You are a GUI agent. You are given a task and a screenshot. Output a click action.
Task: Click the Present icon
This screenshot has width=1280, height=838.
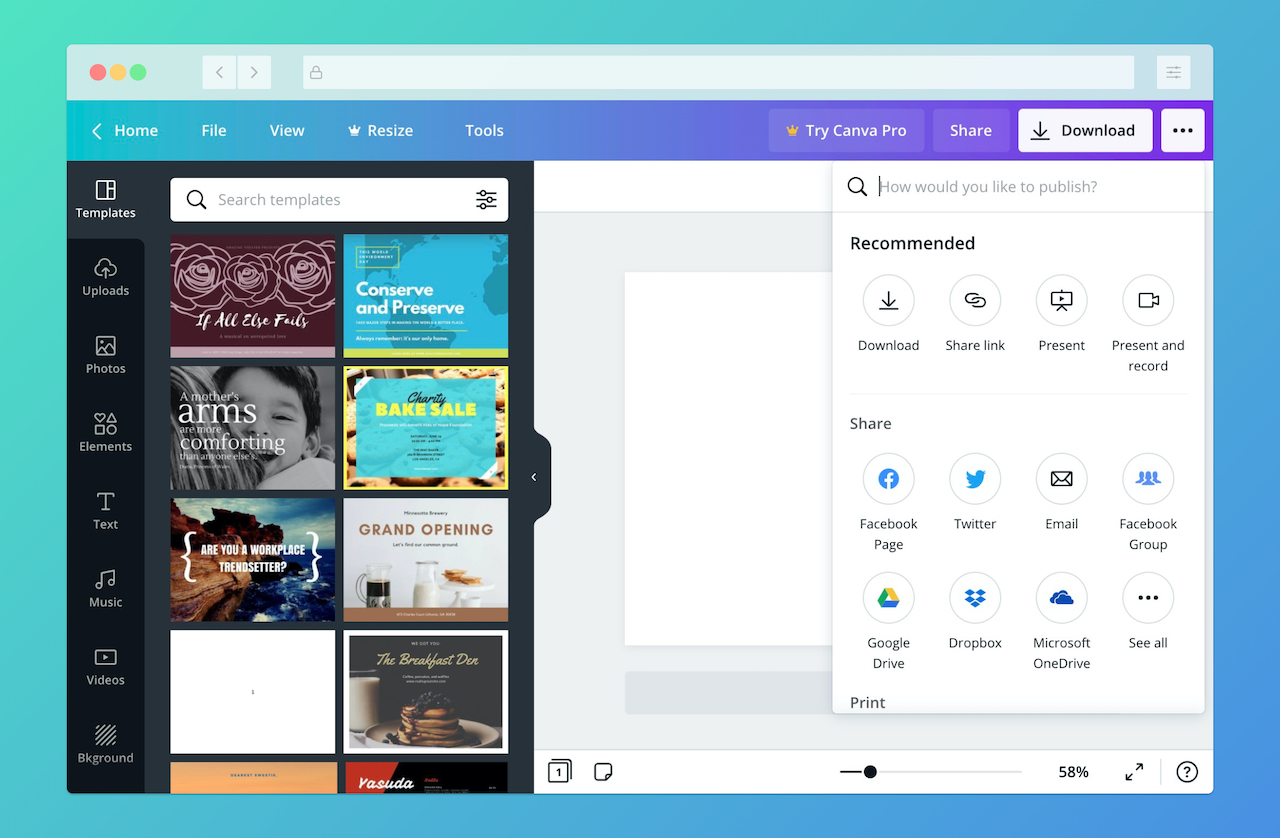(x=1061, y=300)
